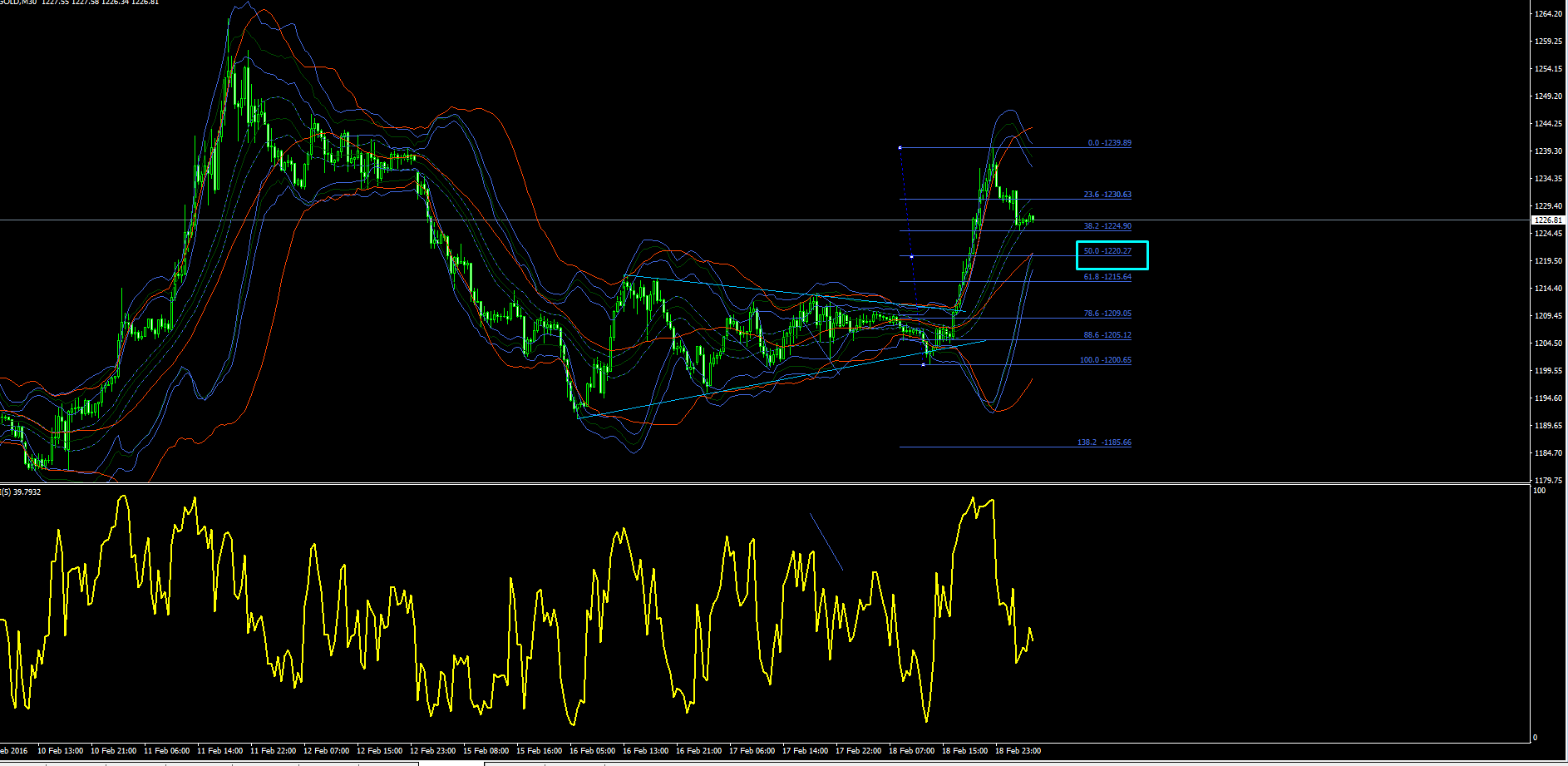Click the indicator value label 39.7932
The height and width of the screenshot is (766, 1568).
27,492
